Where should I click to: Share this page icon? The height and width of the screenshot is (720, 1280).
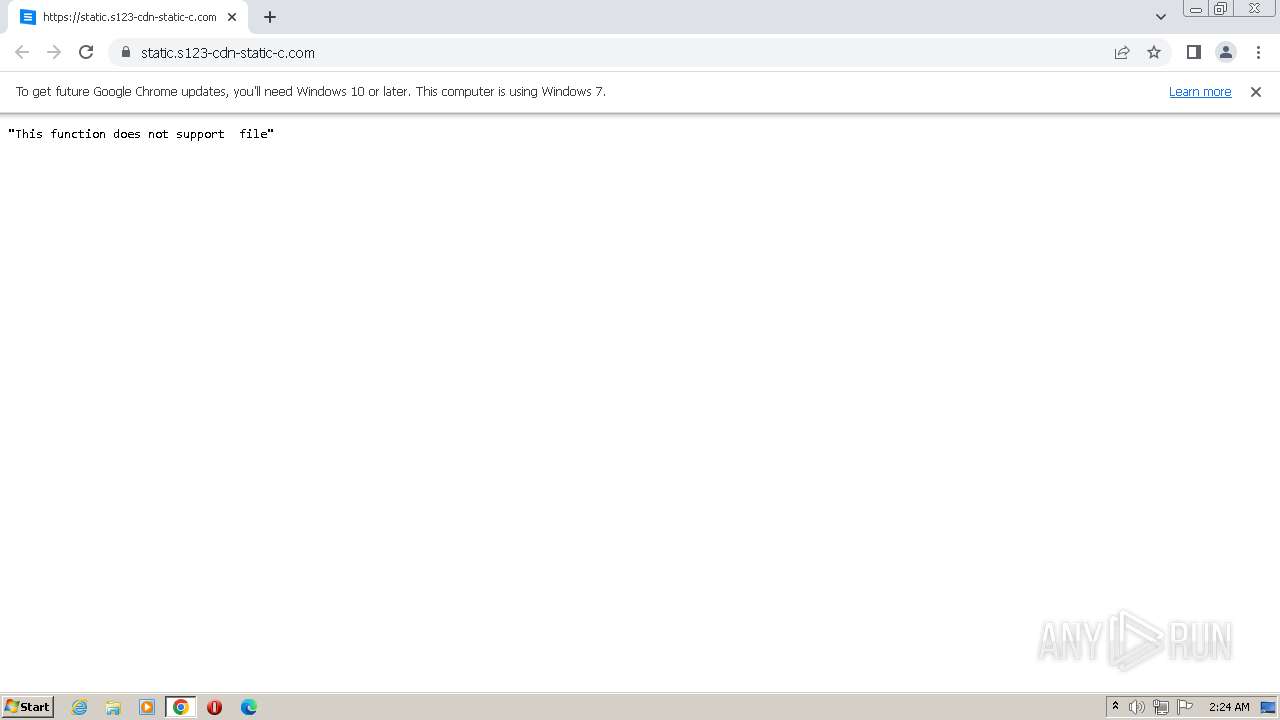1122,52
